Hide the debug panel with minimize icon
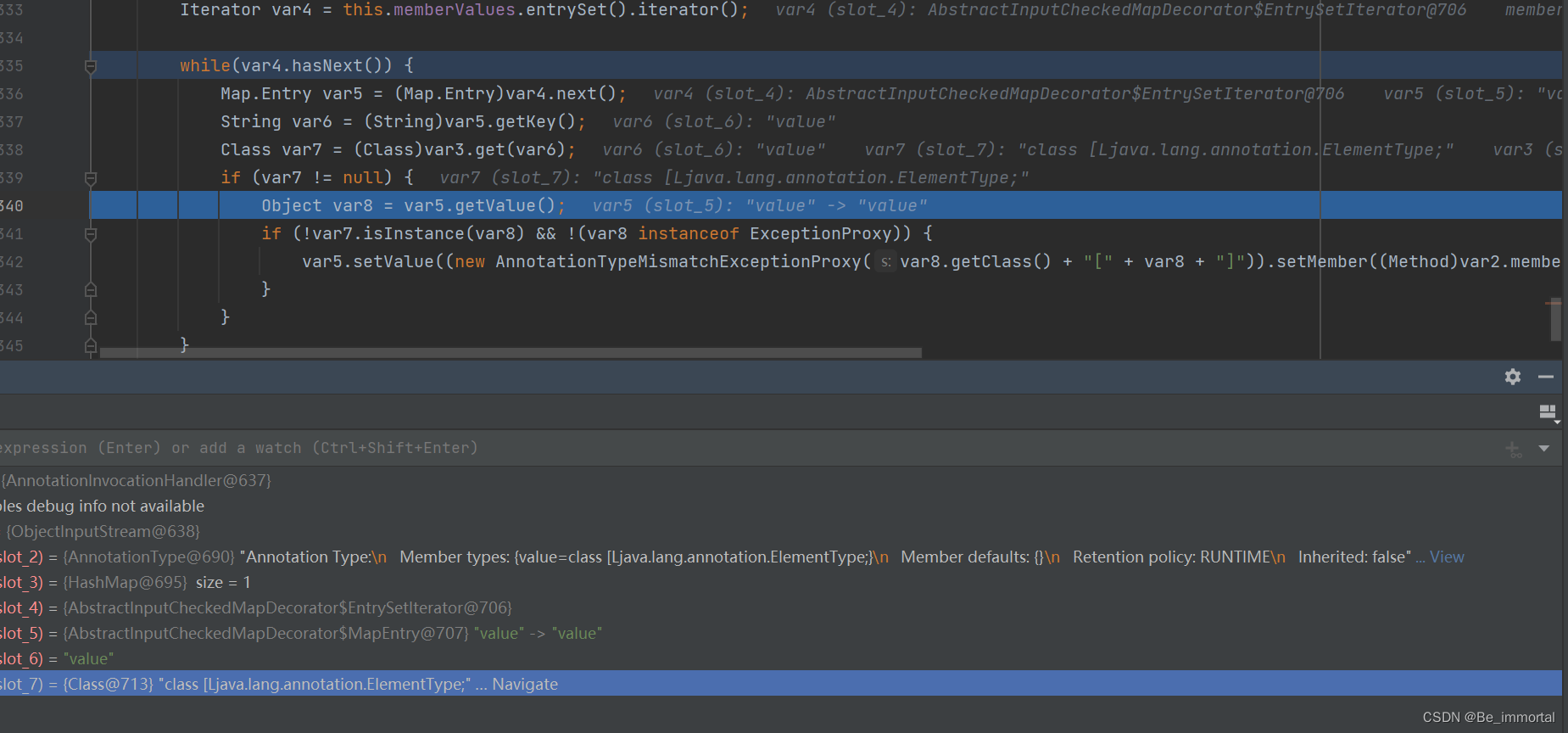 1546,377
